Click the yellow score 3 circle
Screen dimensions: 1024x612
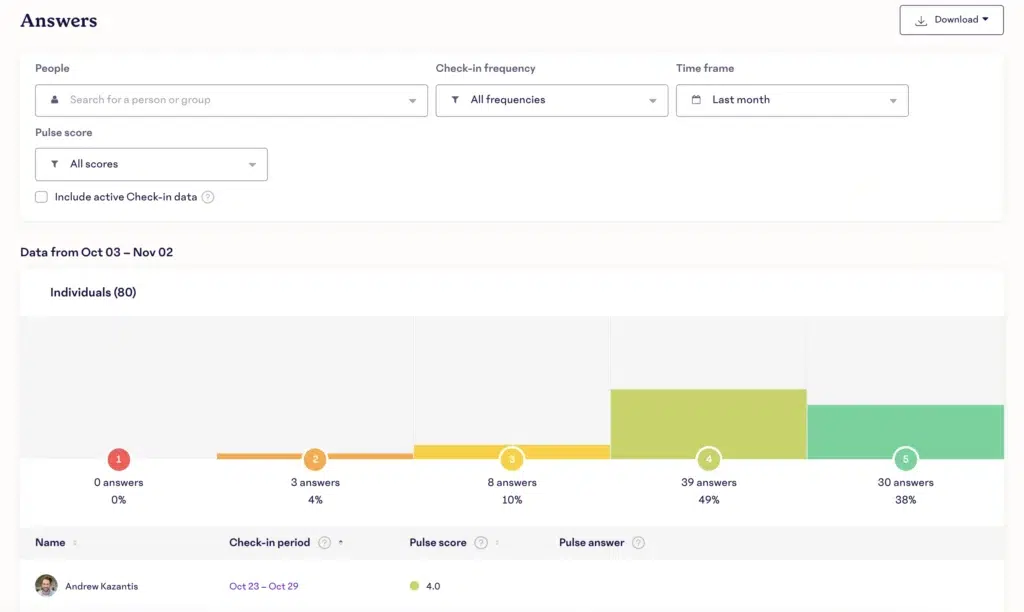(512, 459)
